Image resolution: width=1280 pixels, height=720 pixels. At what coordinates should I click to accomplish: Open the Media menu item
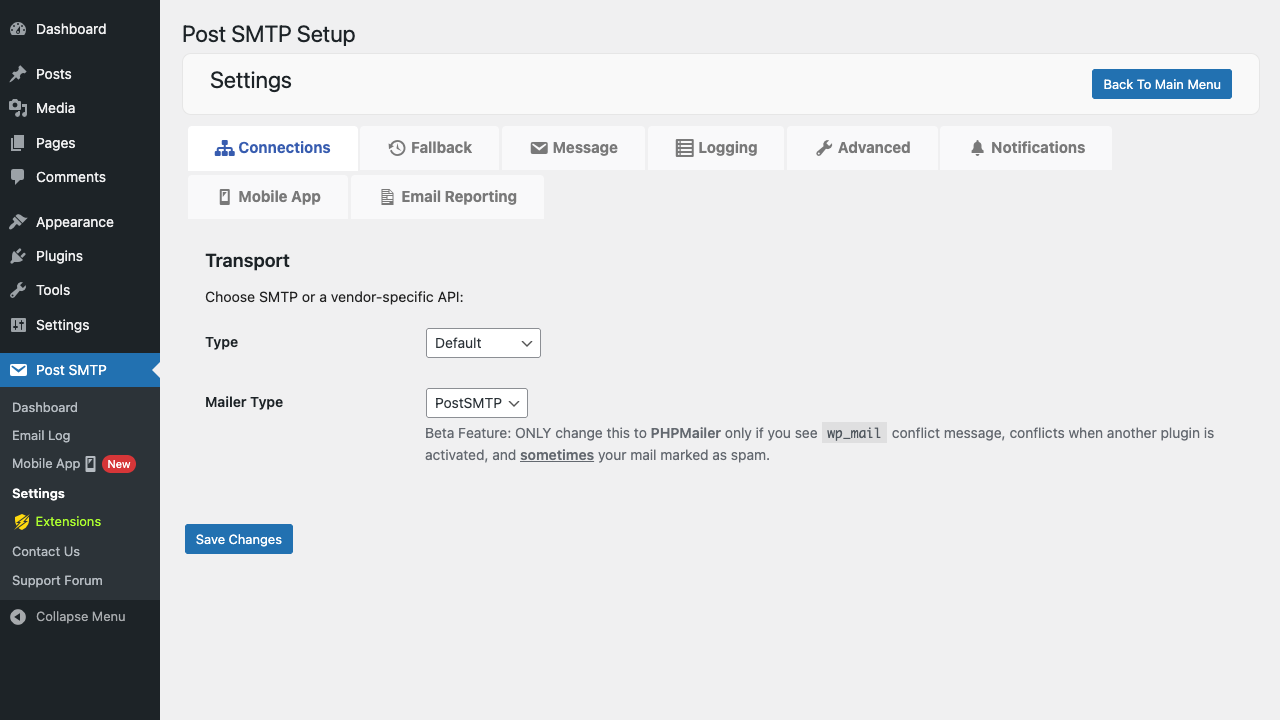pyautogui.click(x=80, y=108)
